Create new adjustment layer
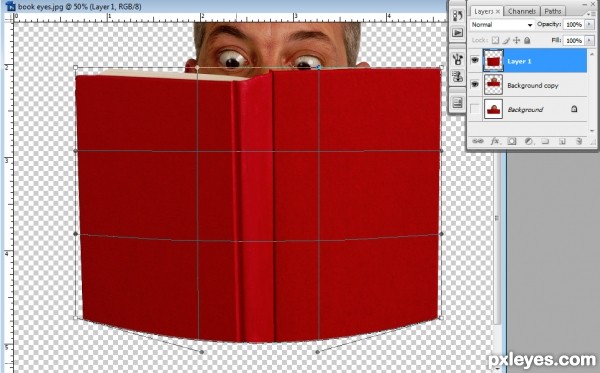600x373 pixels. (x=528, y=141)
